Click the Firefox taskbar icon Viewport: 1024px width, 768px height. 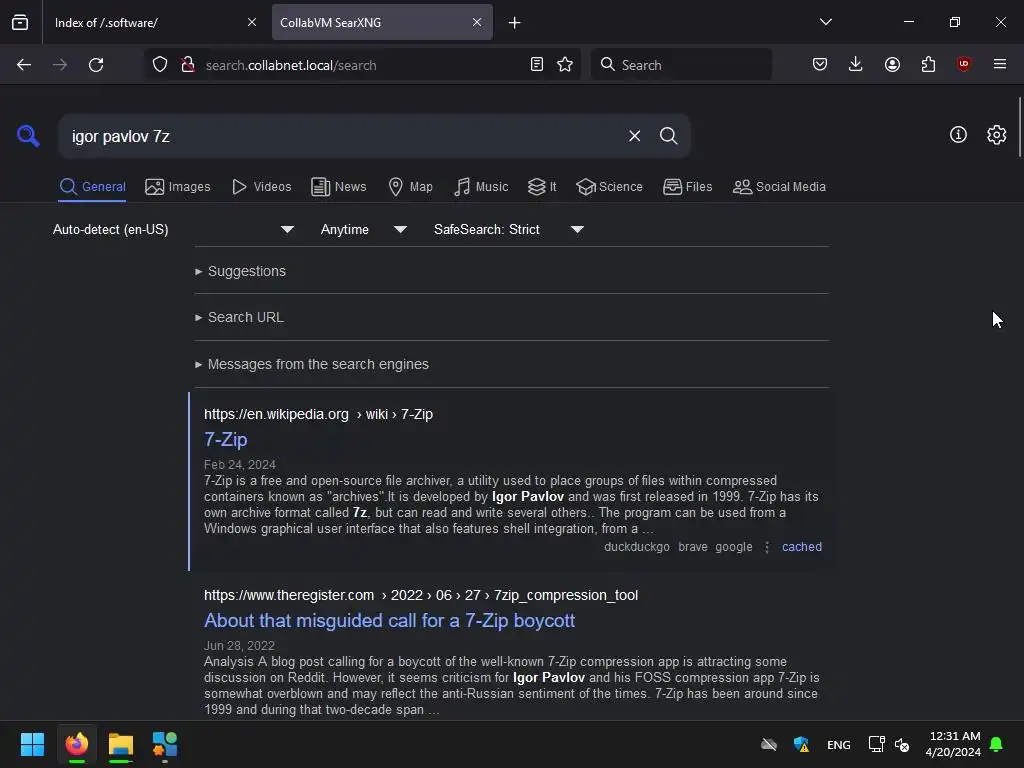coord(77,744)
